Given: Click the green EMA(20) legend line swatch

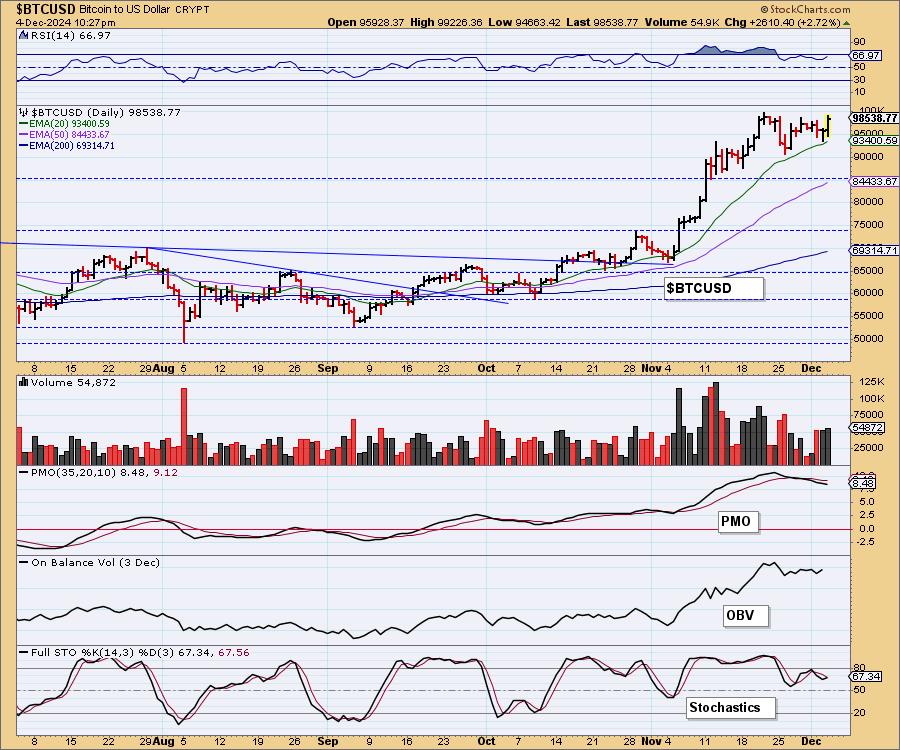Looking at the screenshot, I should point(24,124).
